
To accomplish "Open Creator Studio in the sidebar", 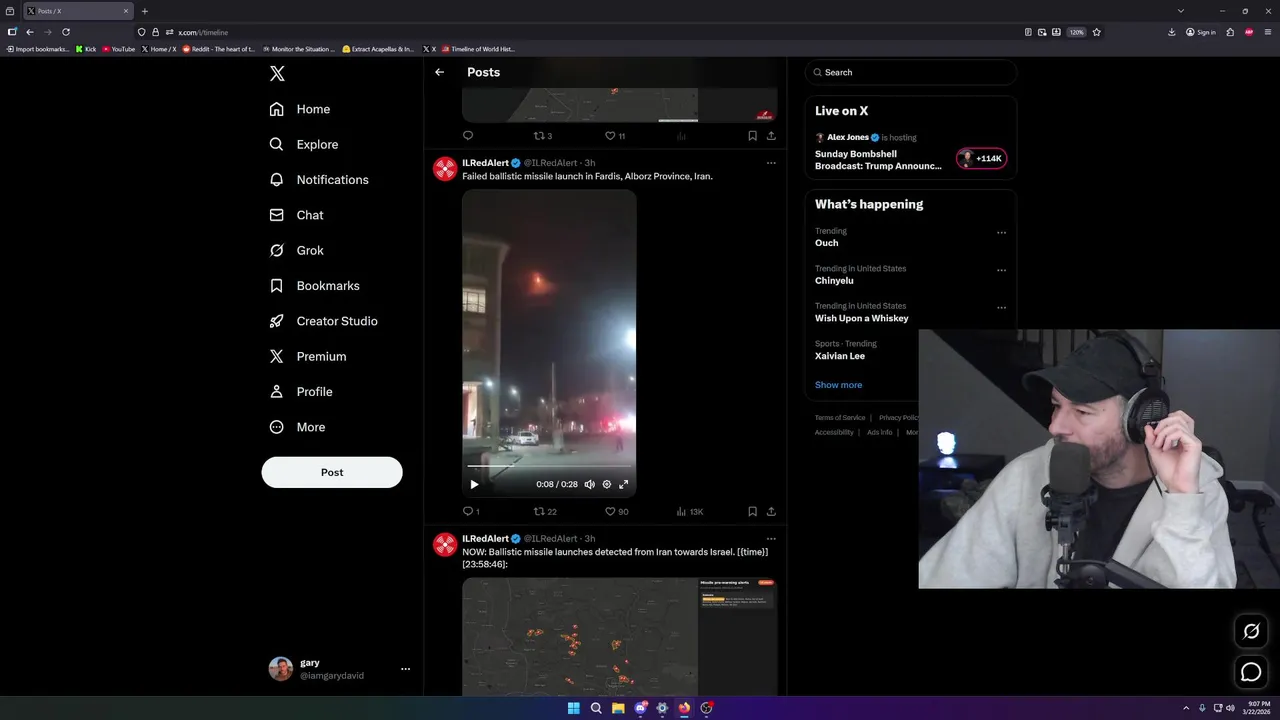I will click(324, 321).
